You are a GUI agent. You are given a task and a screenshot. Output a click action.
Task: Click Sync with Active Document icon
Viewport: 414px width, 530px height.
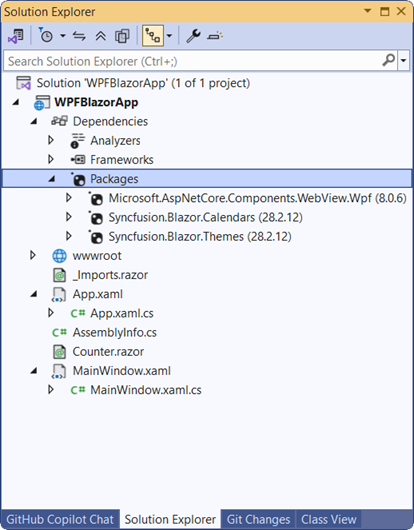click(79, 35)
